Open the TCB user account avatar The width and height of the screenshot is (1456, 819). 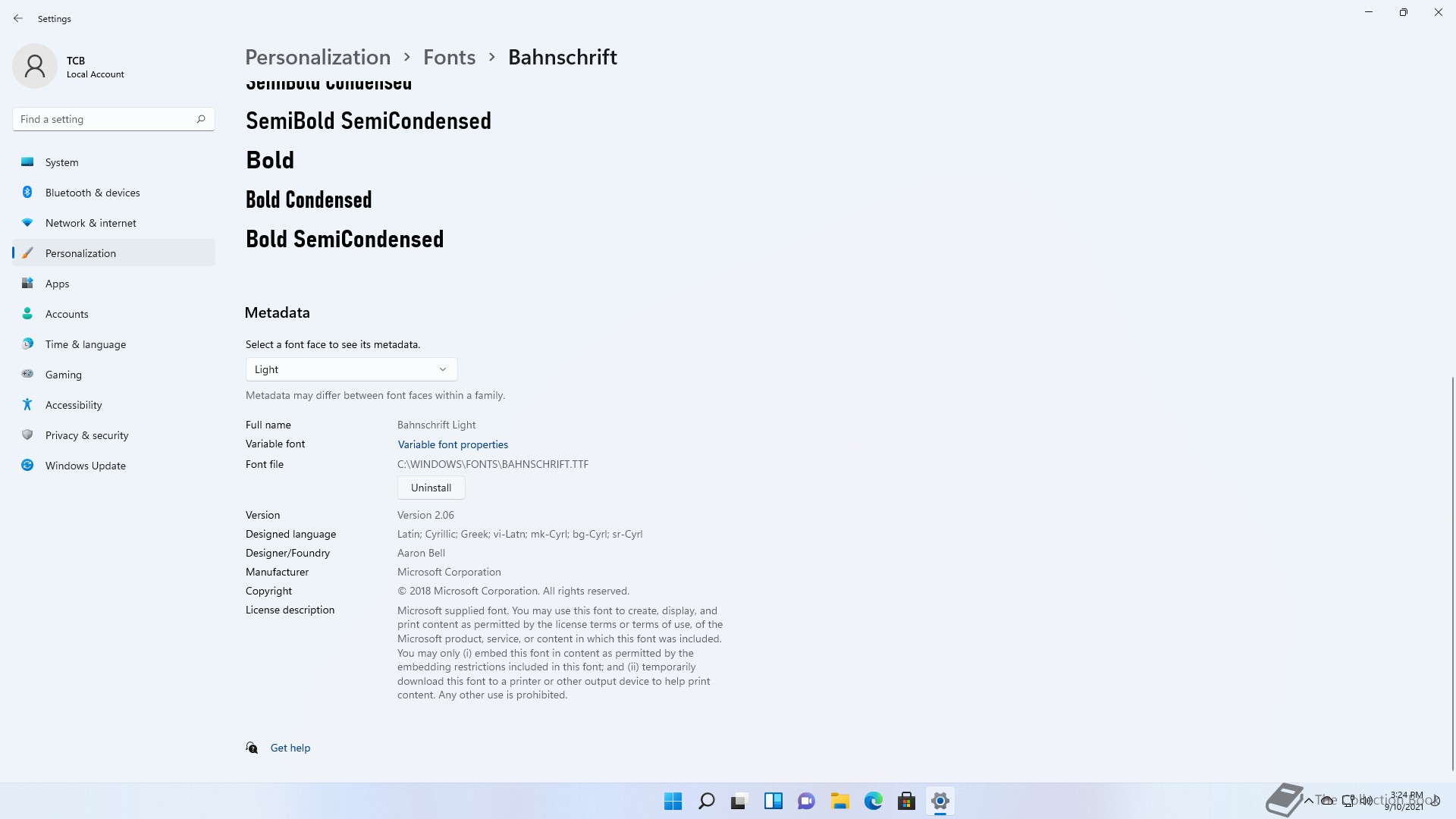[x=35, y=66]
